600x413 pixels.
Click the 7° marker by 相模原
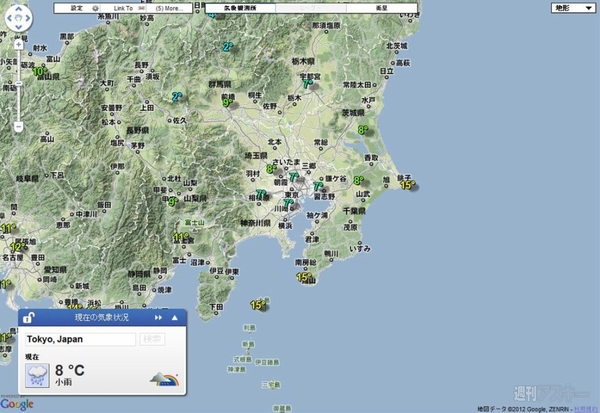tap(261, 194)
